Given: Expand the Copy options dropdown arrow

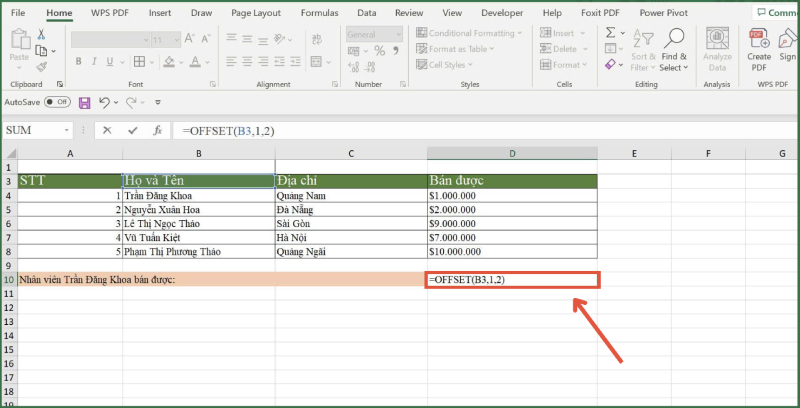Looking at the screenshot, I should click(x=53, y=50).
